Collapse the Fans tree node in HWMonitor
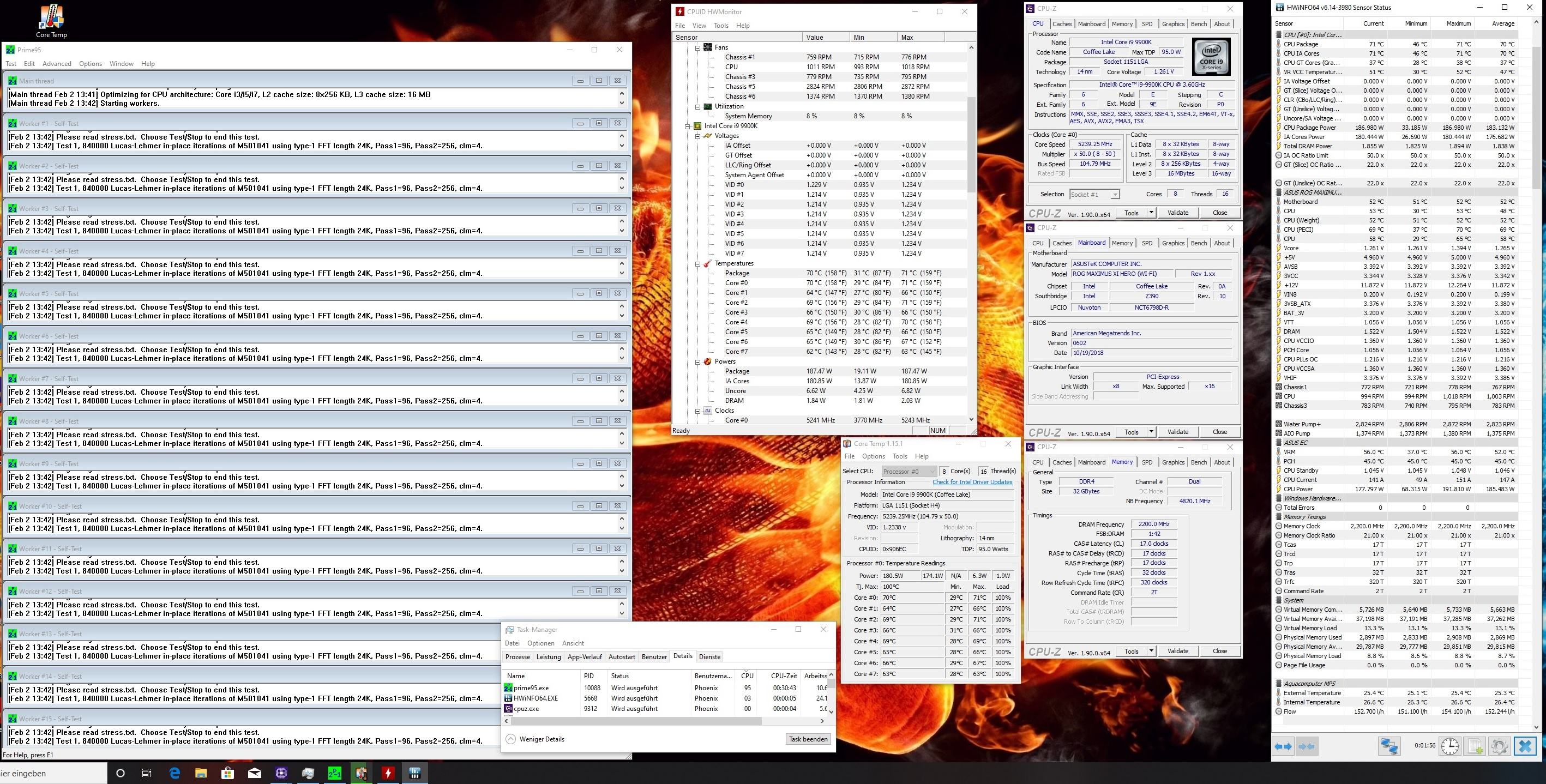The width and height of the screenshot is (1546, 784). tap(698, 47)
